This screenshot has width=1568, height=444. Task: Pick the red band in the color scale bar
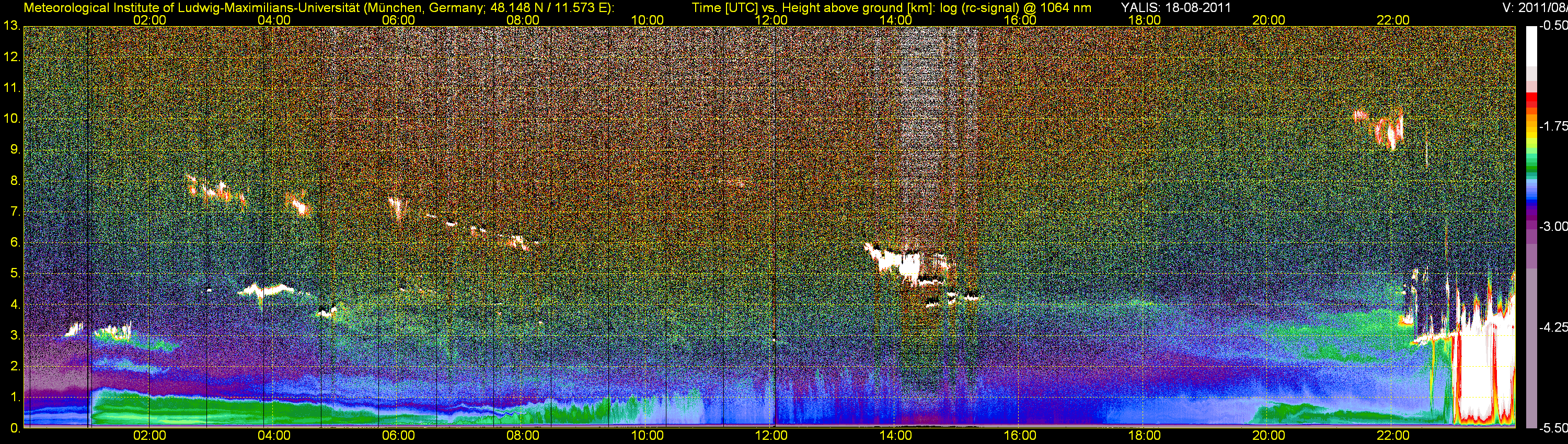(1531, 101)
